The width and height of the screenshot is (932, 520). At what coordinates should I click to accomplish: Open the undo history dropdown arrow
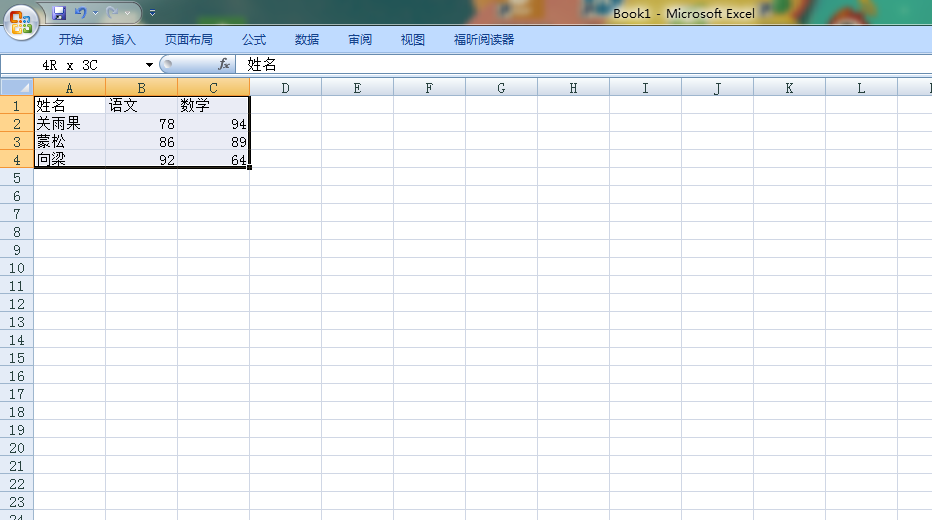95,12
